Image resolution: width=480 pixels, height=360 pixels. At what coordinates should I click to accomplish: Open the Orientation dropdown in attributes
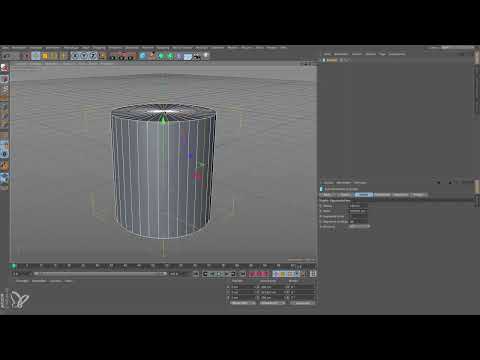(359, 226)
